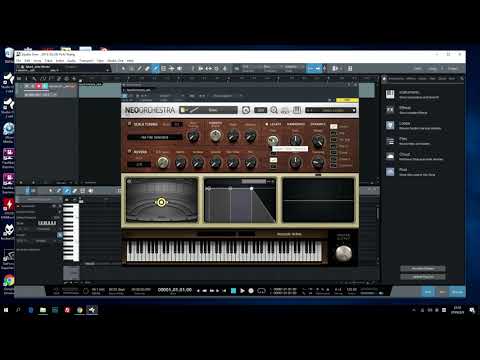
Task: Click the Return to Zero transport button
Action: click(224, 291)
